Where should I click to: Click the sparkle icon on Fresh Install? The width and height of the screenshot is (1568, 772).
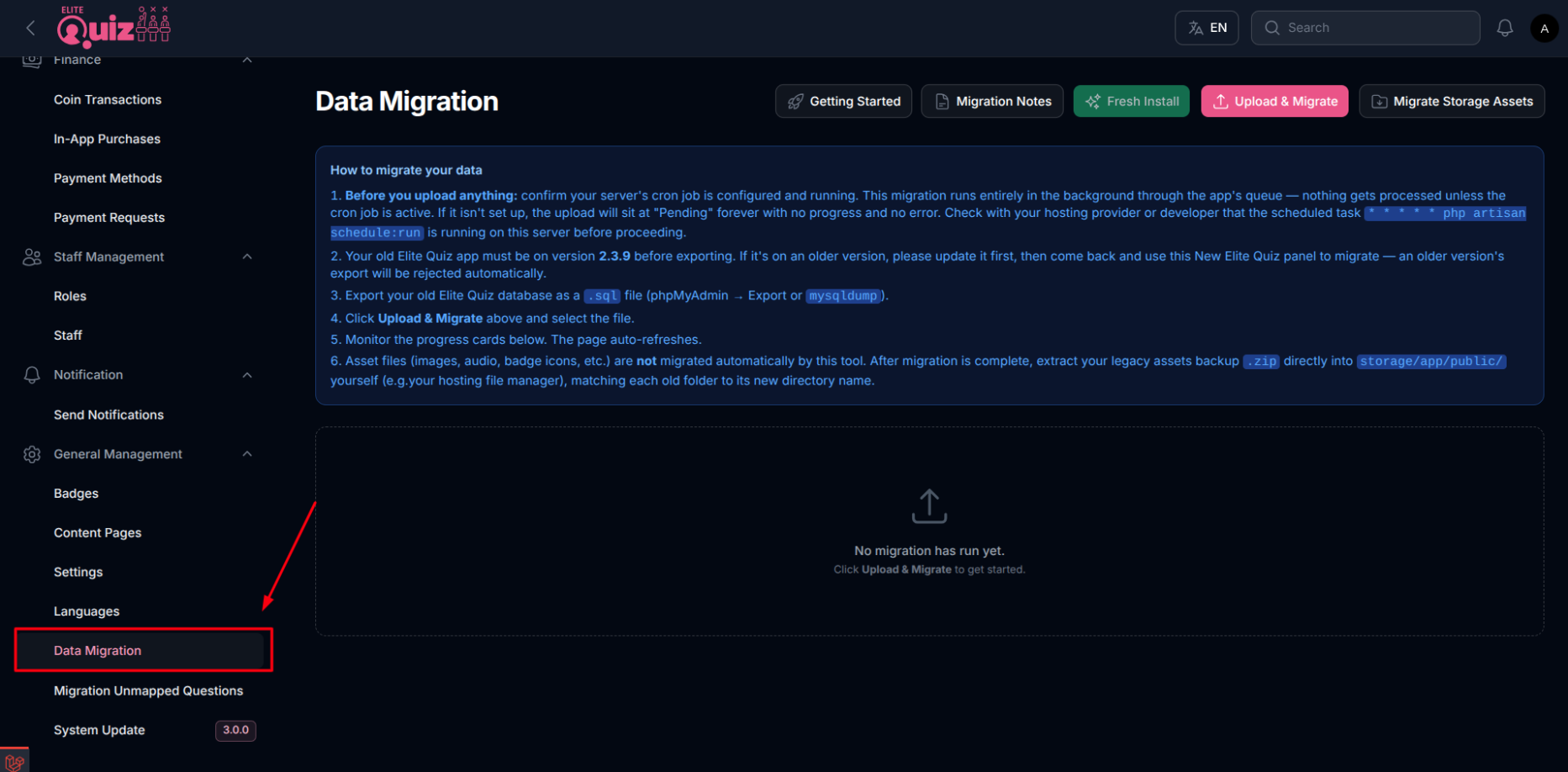1093,102
